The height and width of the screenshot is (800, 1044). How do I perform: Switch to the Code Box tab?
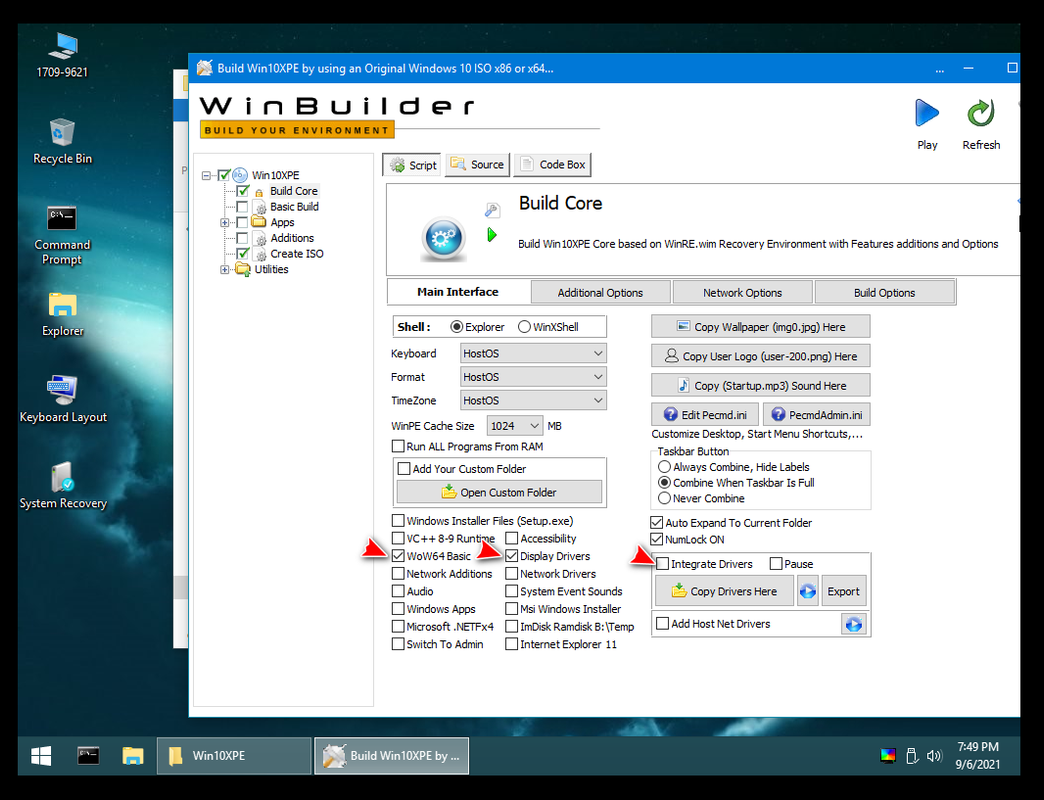coord(553,164)
